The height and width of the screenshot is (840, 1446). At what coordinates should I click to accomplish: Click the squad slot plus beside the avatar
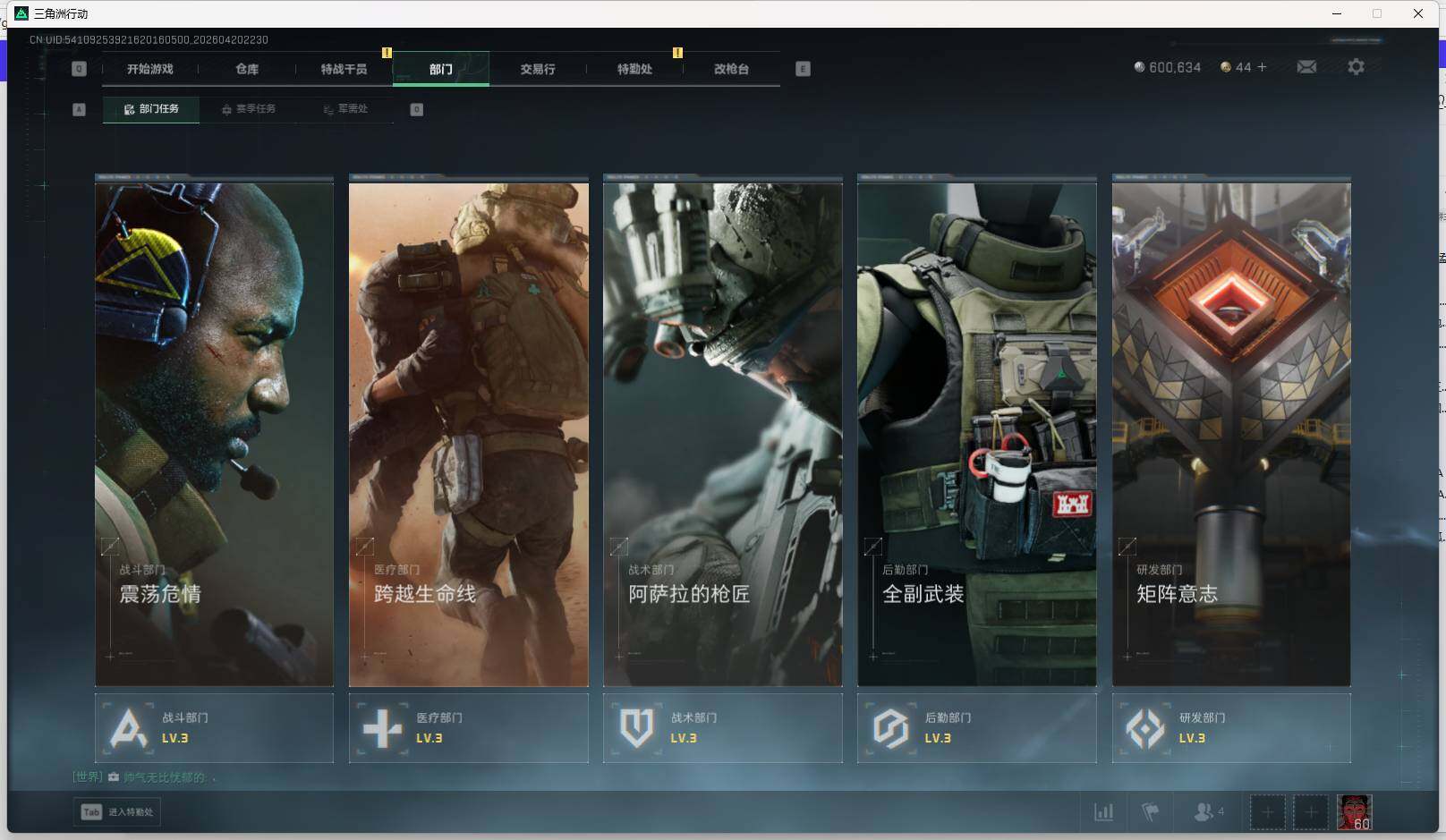point(1310,812)
